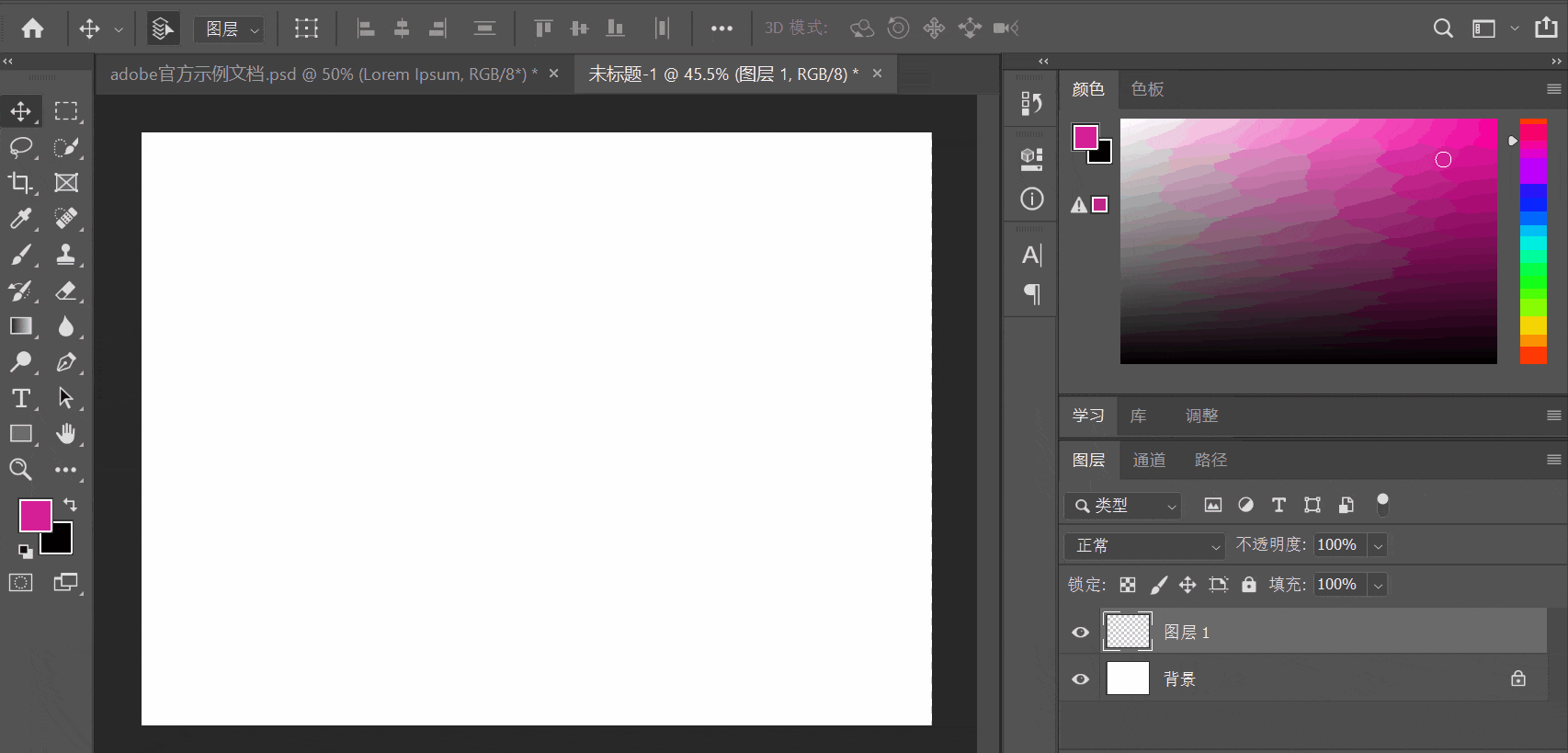Swap foreground and background colors
Image resolution: width=1568 pixels, height=753 pixels.
[x=71, y=504]
